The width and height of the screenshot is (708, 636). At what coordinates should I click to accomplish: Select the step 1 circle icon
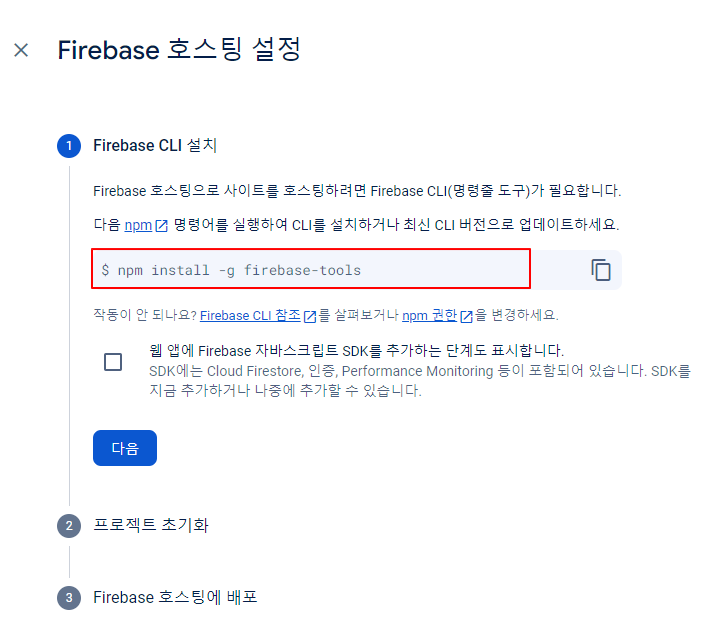[x=69, y=146]
